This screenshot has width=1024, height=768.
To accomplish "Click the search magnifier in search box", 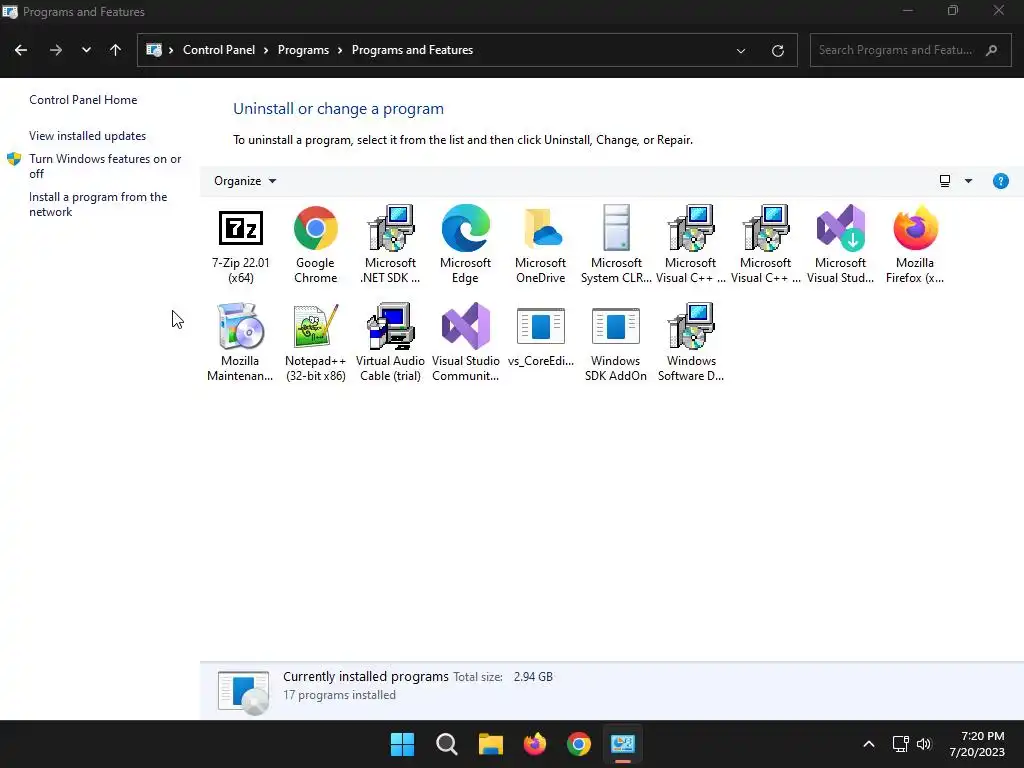I will [x=991, y=50].
